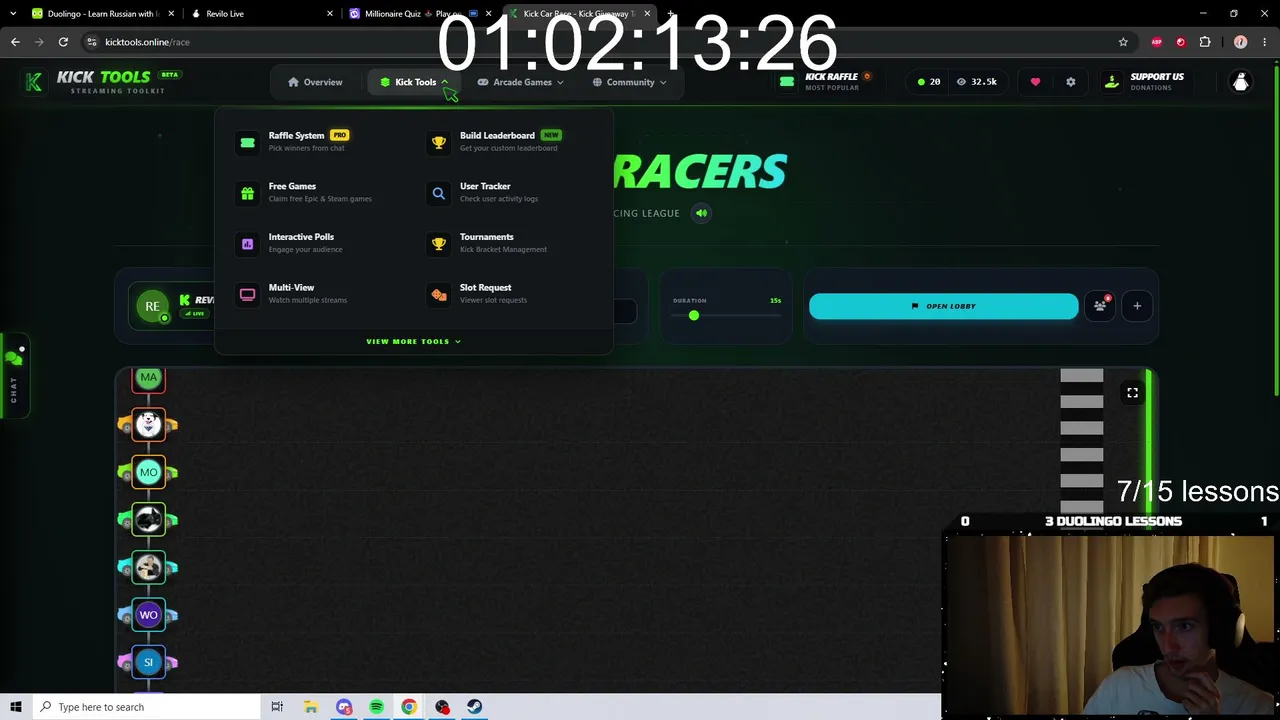Screen dimensions: 1280x720
Task: Click the User Tracker magnifier icon
Action: click(x=439, y=193)
